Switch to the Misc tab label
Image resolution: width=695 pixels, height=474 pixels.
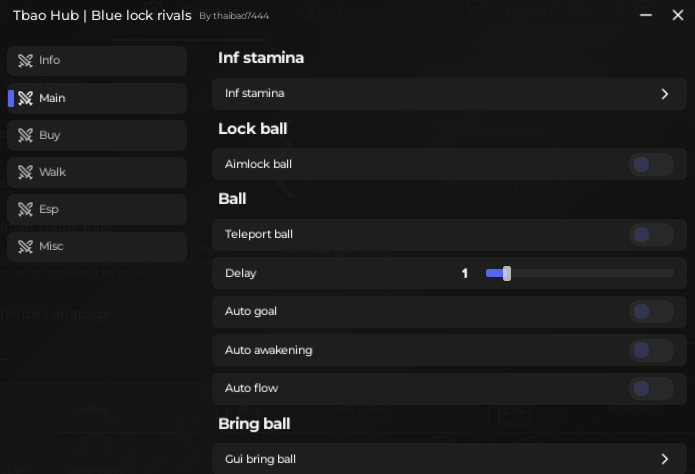51,246
